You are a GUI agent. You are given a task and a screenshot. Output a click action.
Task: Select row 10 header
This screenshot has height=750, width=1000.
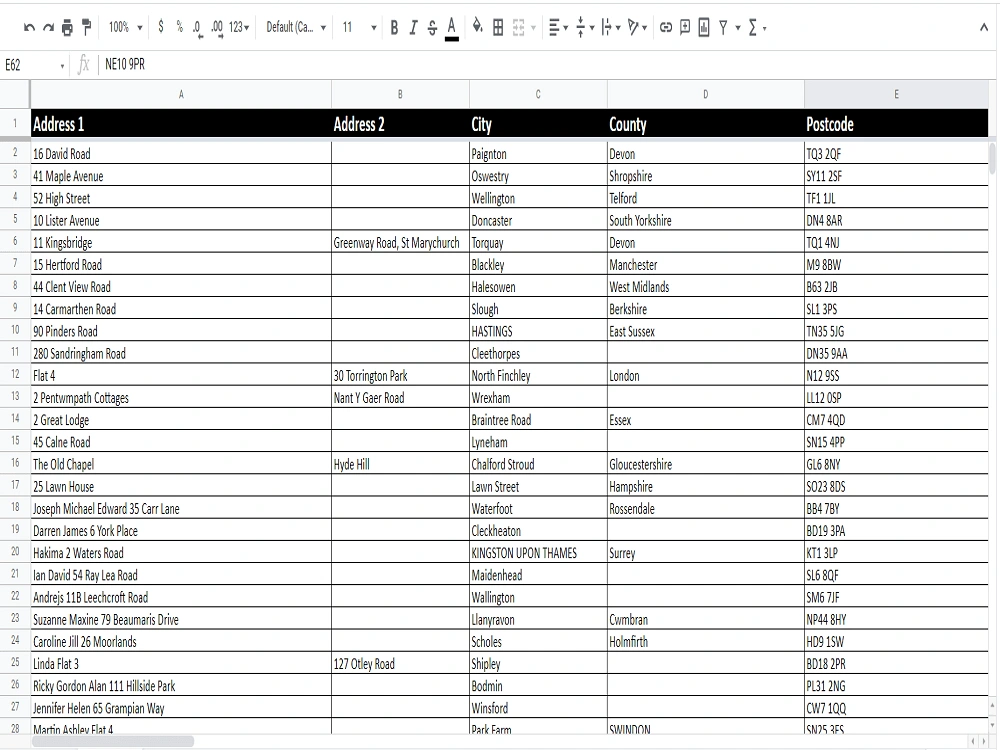[15, 330]
